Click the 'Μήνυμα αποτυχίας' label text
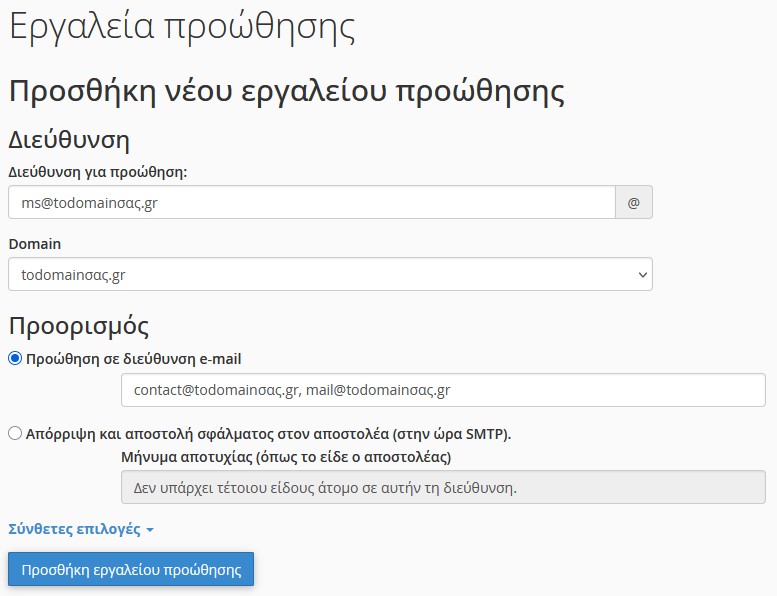The image size is (777, 596). [285, 458]
